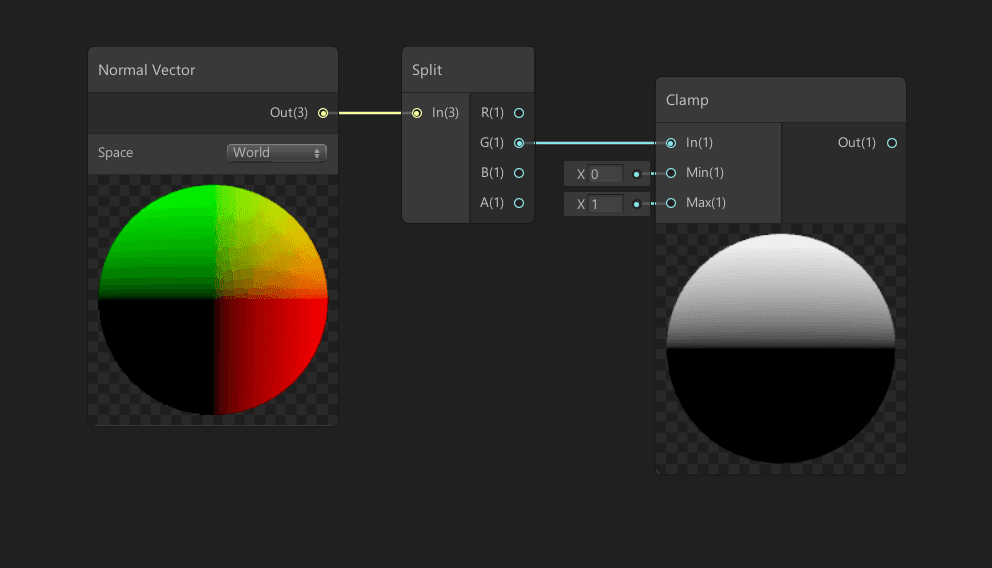Click the Normal Vector Out(3) port
Image resolution: width=992 pixels, height=568 pixels.
[323, 113]
